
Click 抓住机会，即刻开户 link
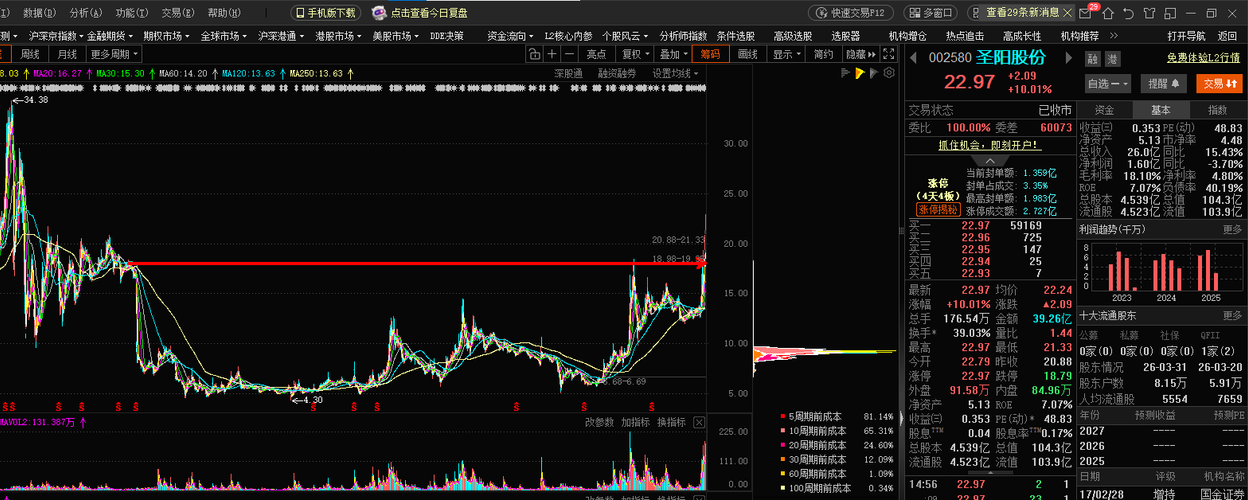tap(989, 146)
